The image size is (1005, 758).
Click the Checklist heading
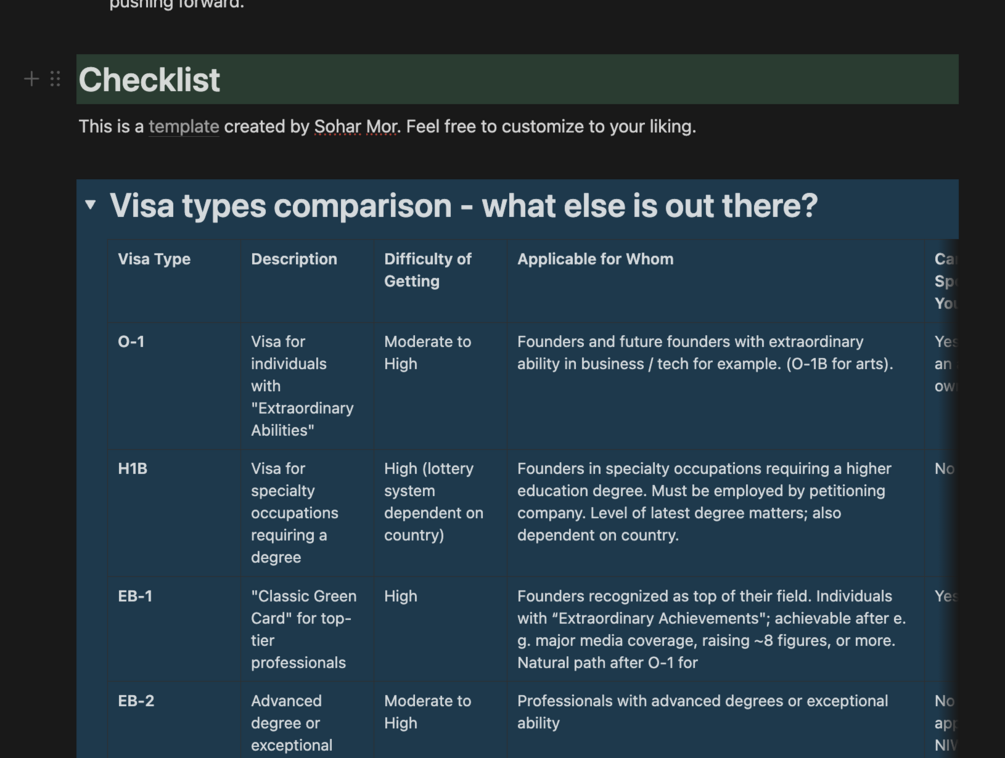(150, 80)
